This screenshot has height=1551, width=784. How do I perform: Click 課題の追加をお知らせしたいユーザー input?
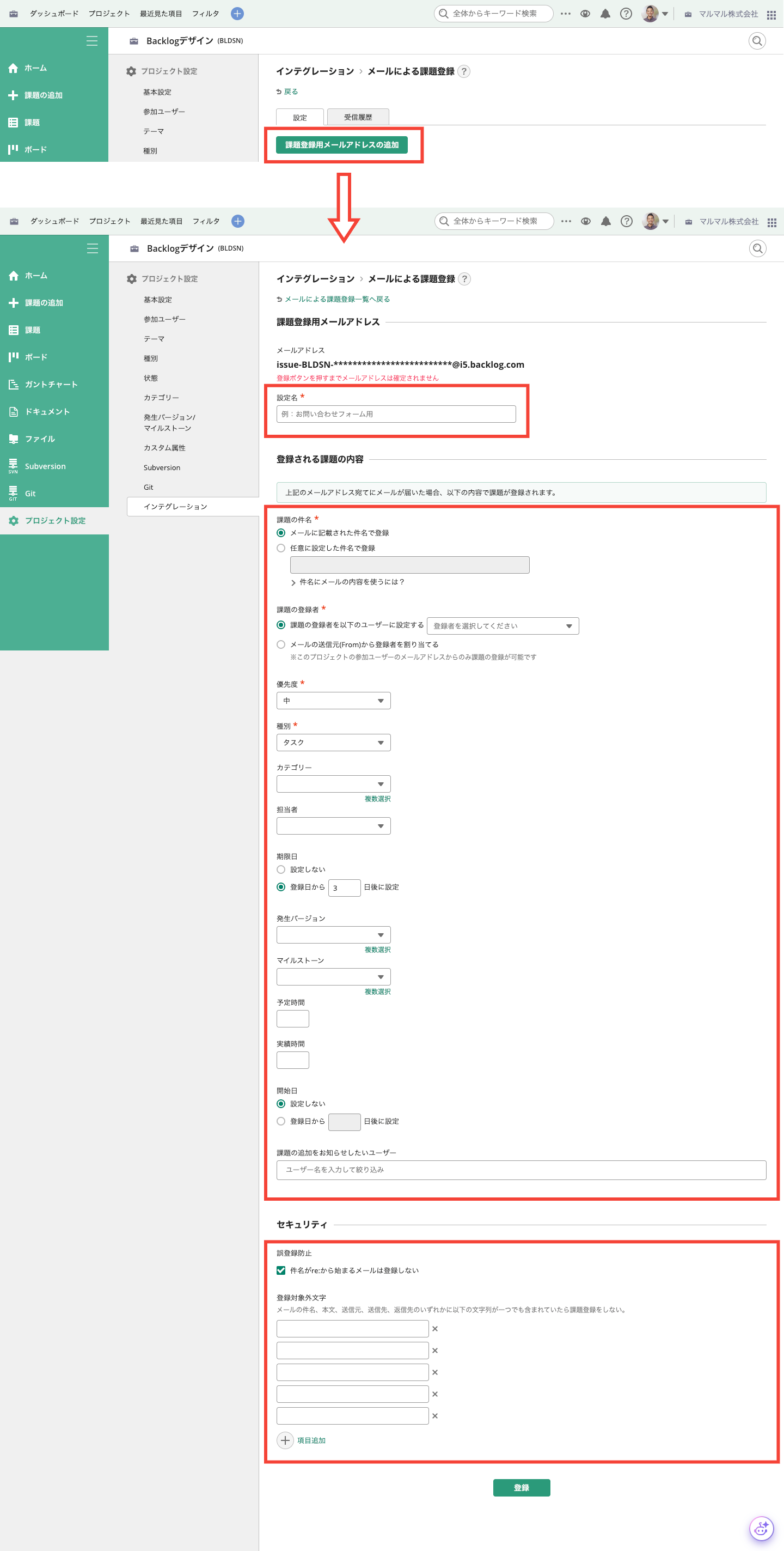coord(522,1170)
